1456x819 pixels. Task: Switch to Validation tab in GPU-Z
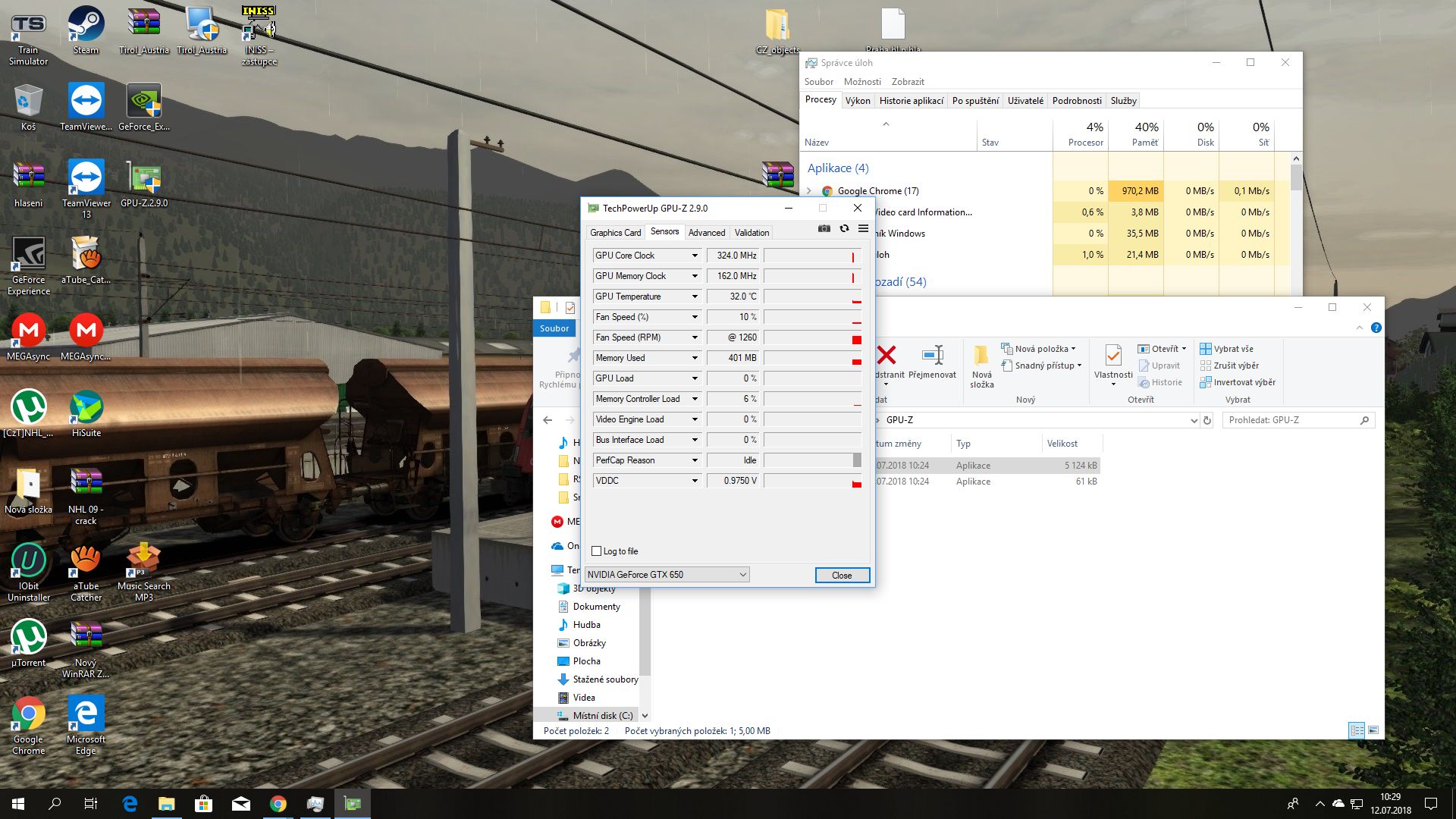[752, 233]
